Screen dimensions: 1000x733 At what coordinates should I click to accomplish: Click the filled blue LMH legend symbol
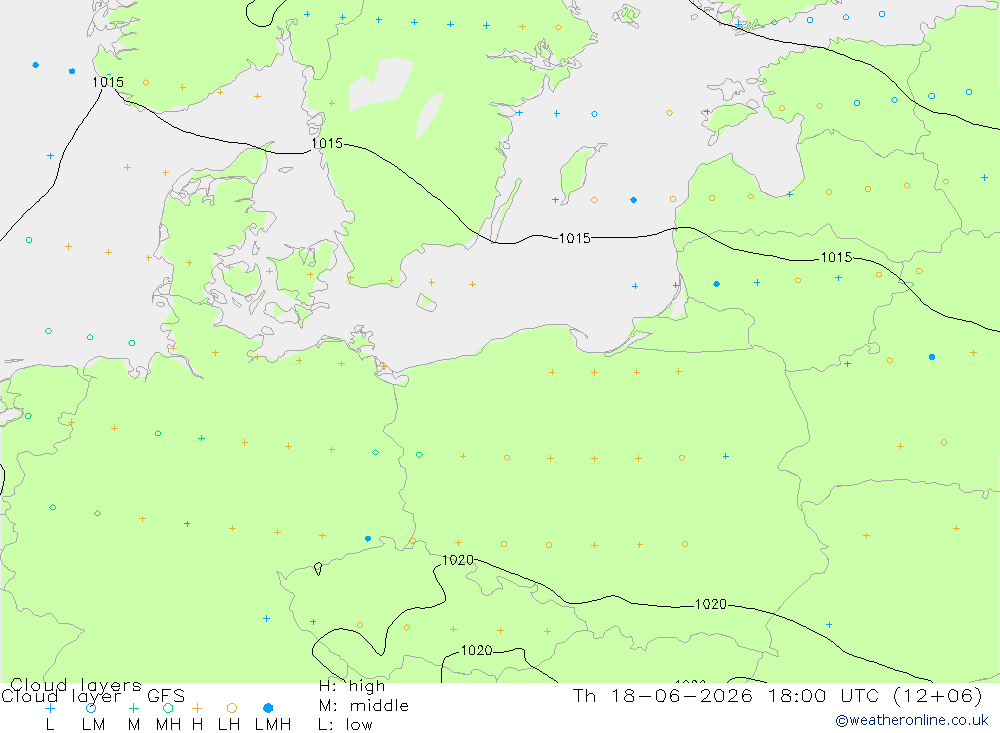click(x=268, y=708)
